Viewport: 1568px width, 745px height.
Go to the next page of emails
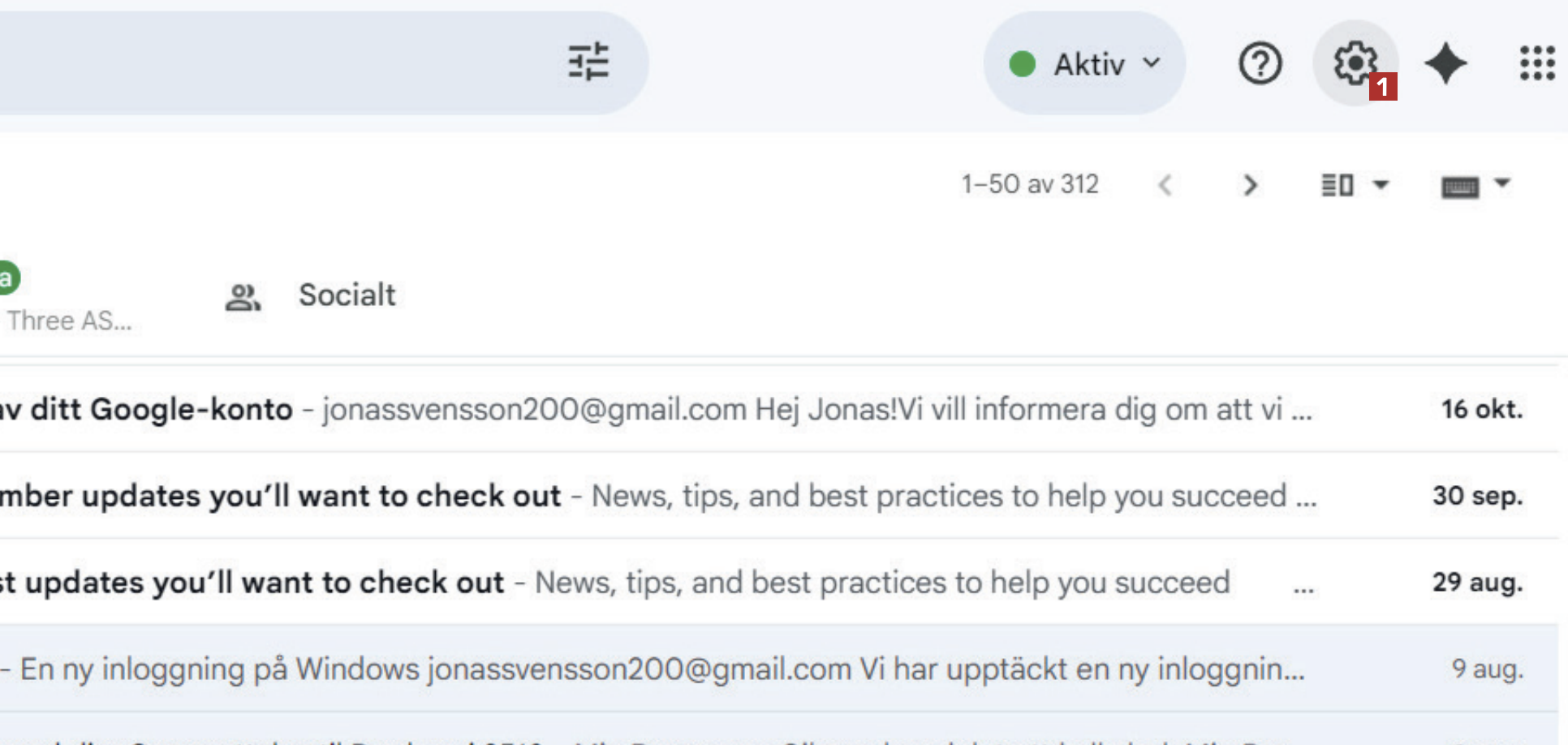pos(1250,185)
